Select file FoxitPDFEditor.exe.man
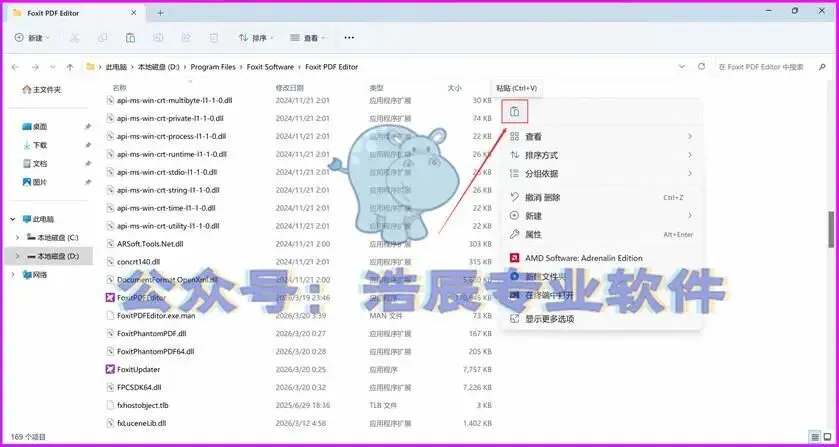 156,316
